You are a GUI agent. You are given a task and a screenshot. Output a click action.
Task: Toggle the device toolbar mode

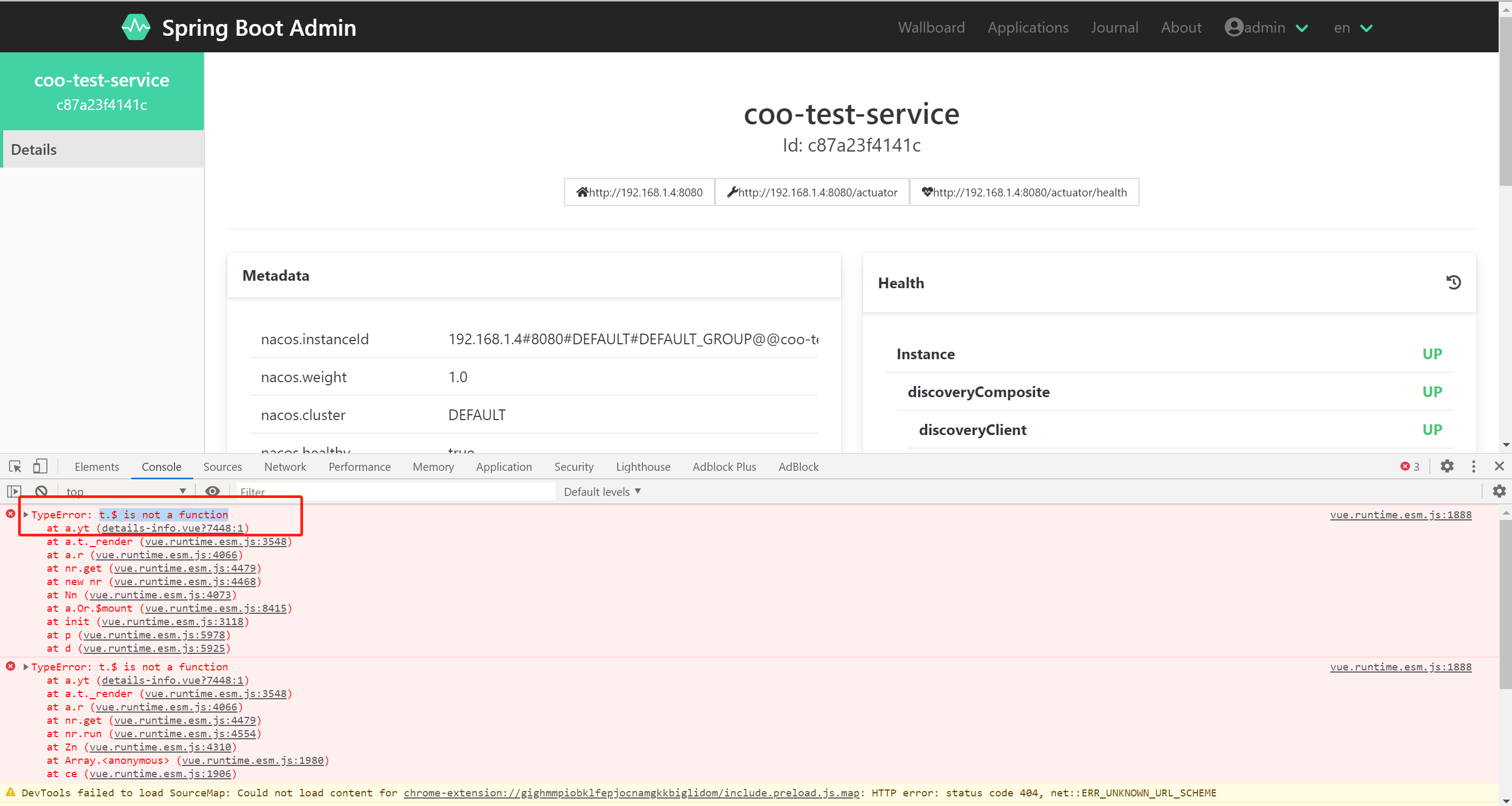39,466
